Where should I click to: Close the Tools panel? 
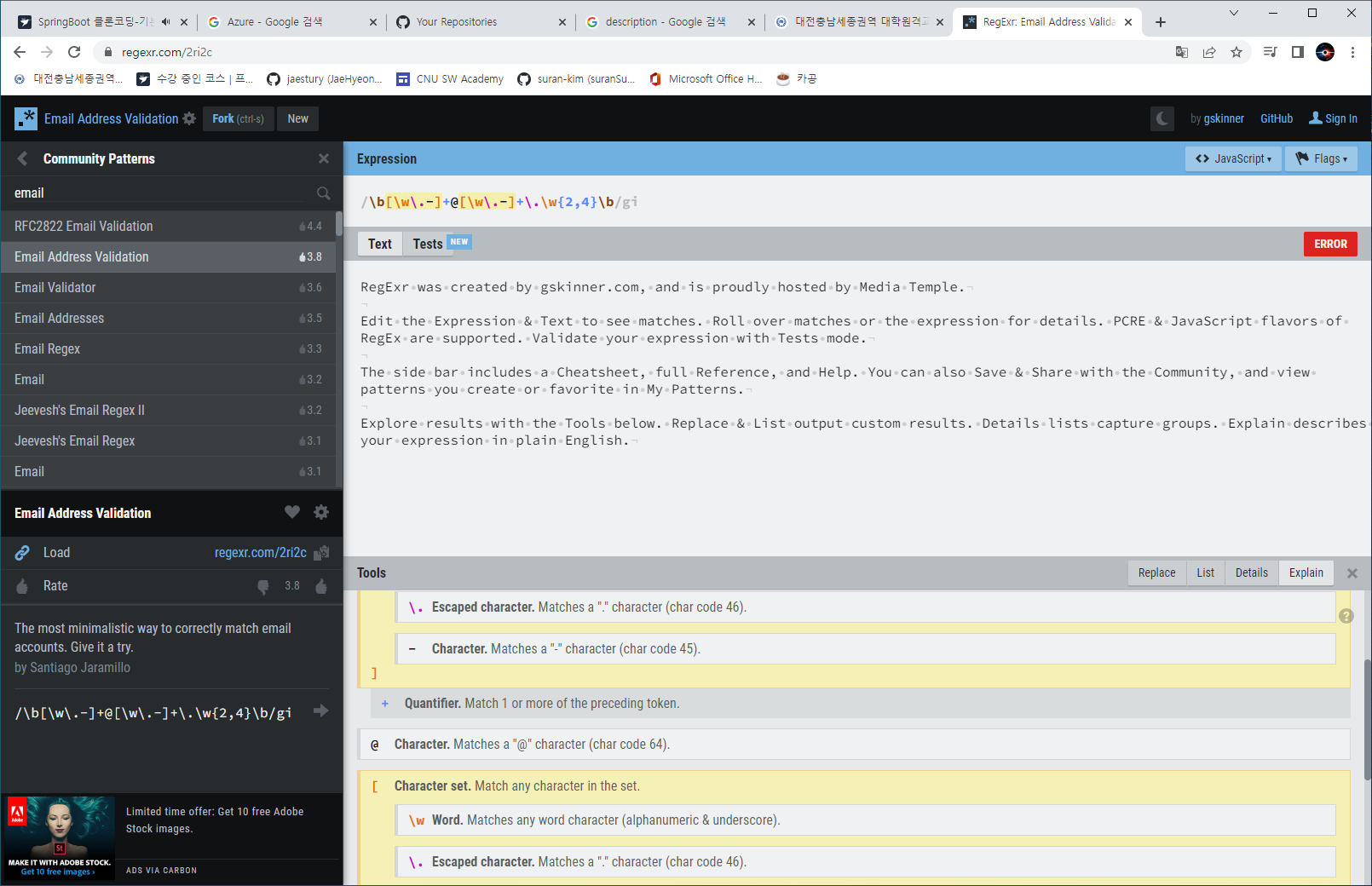point(1352,573)
